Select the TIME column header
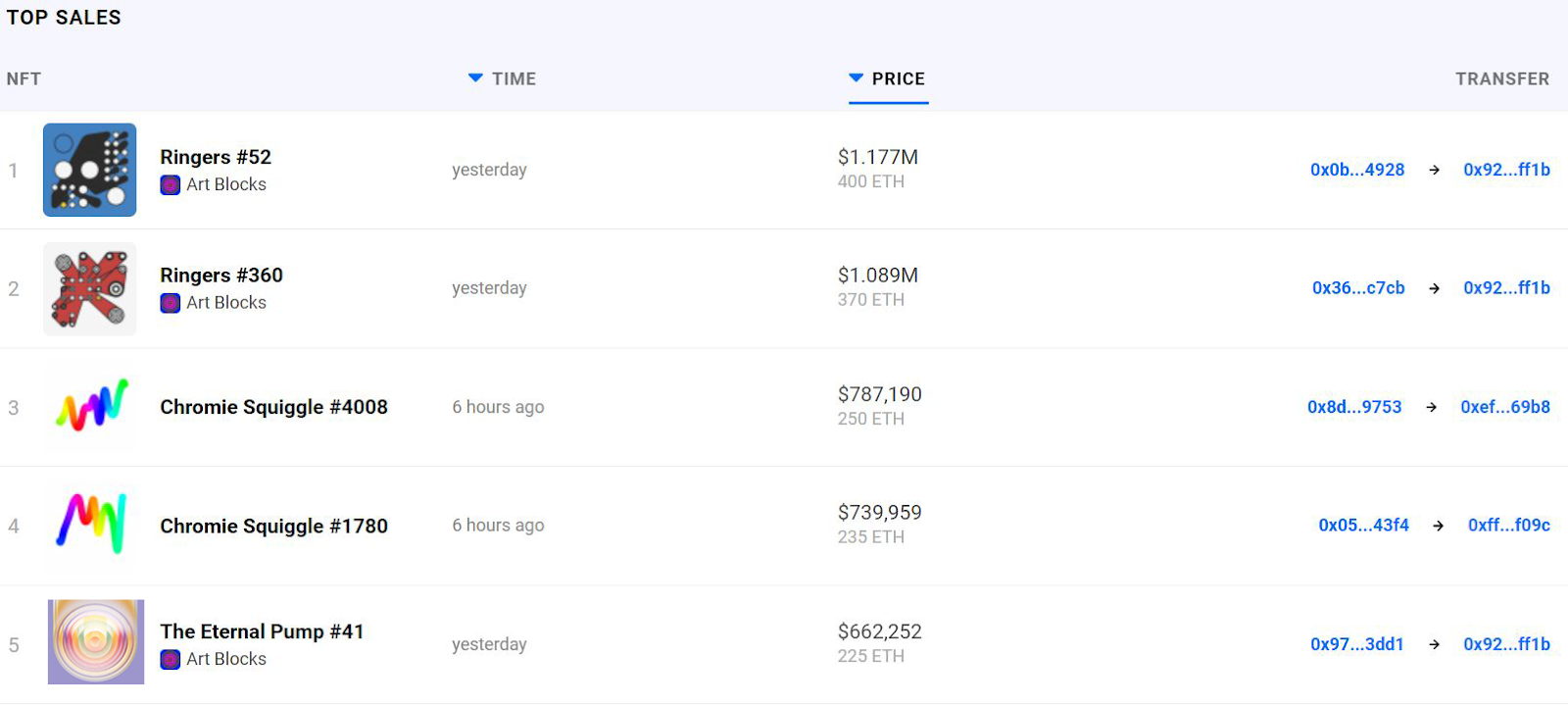The width and height of the screenshot is (1568, 705). tap(514, 79)
